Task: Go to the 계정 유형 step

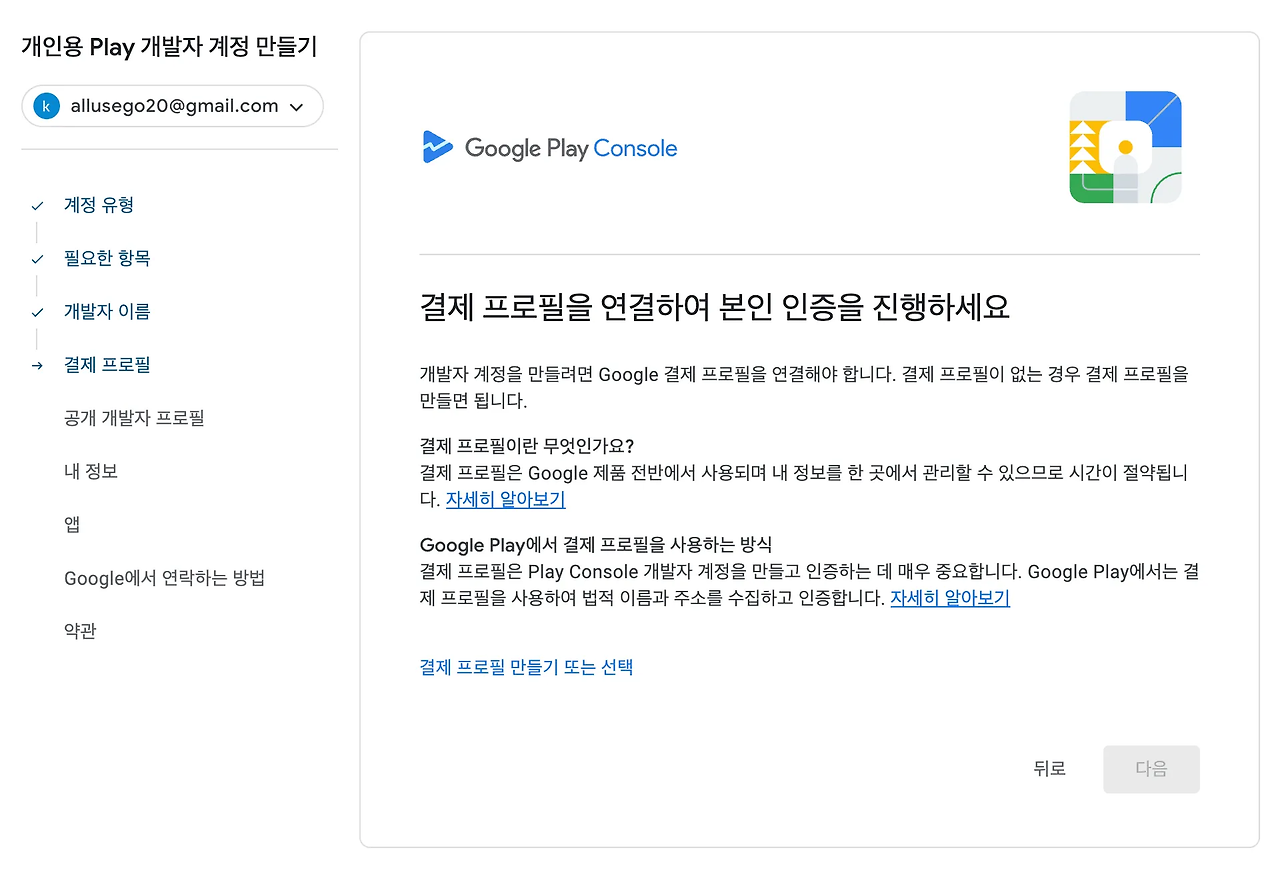Action: pyautogui.click(x=99, y=205)
